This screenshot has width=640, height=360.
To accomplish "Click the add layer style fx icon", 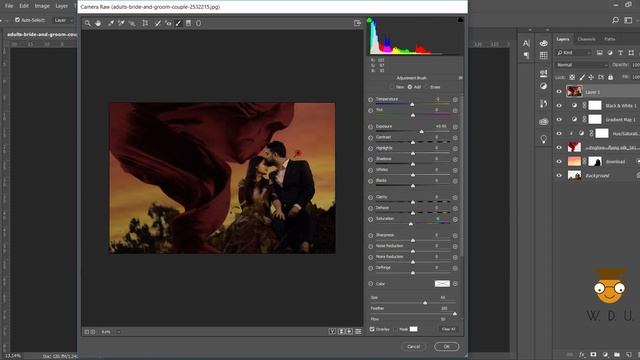I will pos(582,354).
